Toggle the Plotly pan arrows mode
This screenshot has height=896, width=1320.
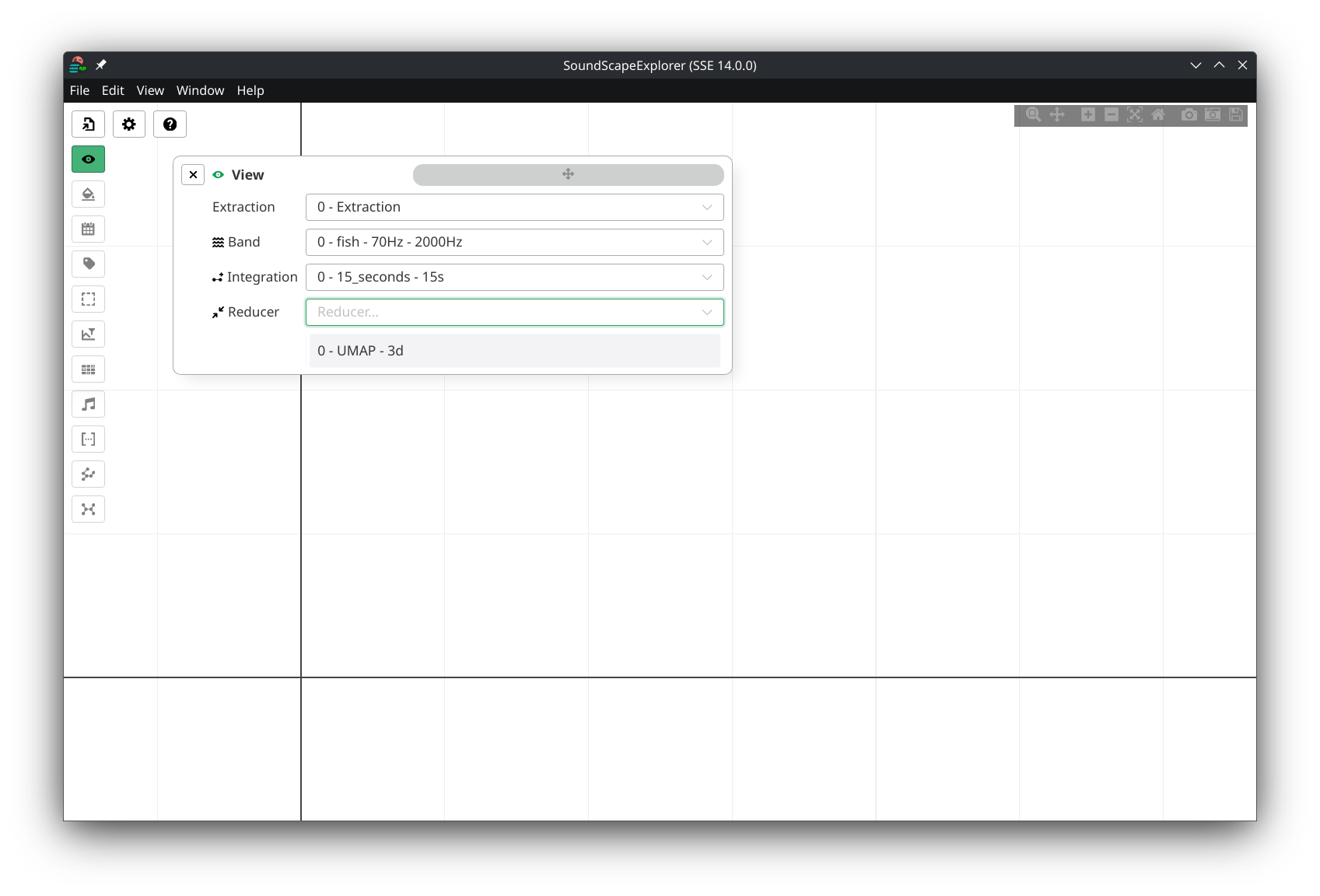[1057, 115]
